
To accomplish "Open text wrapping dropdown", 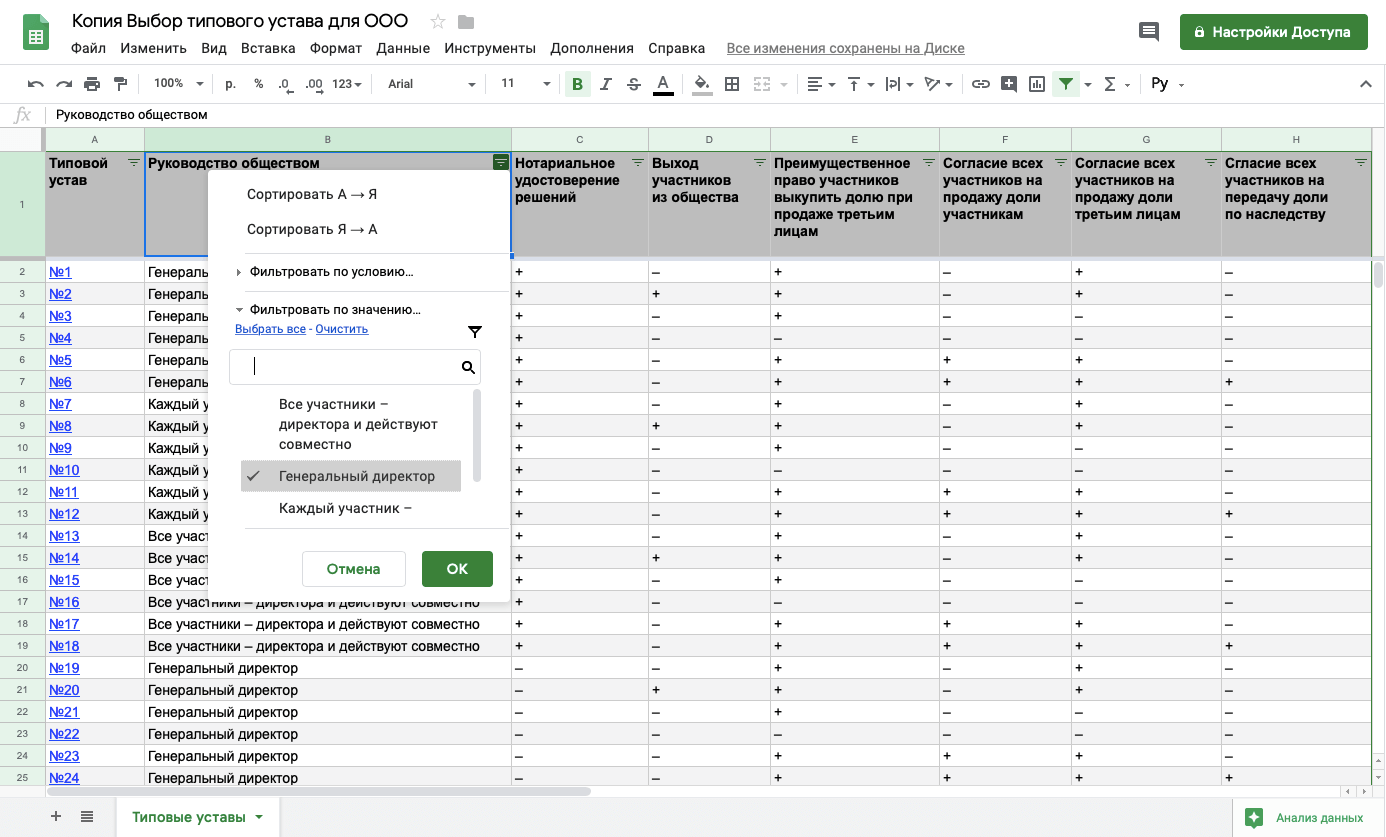I will [899, 84].
